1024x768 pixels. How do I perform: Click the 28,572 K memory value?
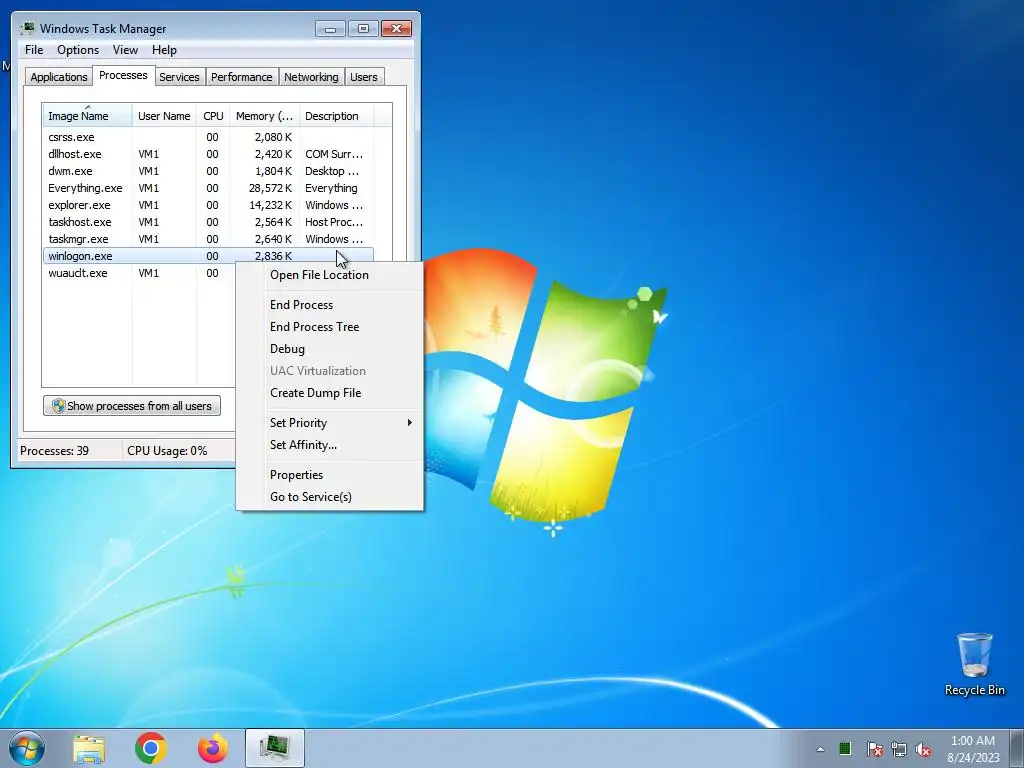pyautogui.click(x=270, y=188)
